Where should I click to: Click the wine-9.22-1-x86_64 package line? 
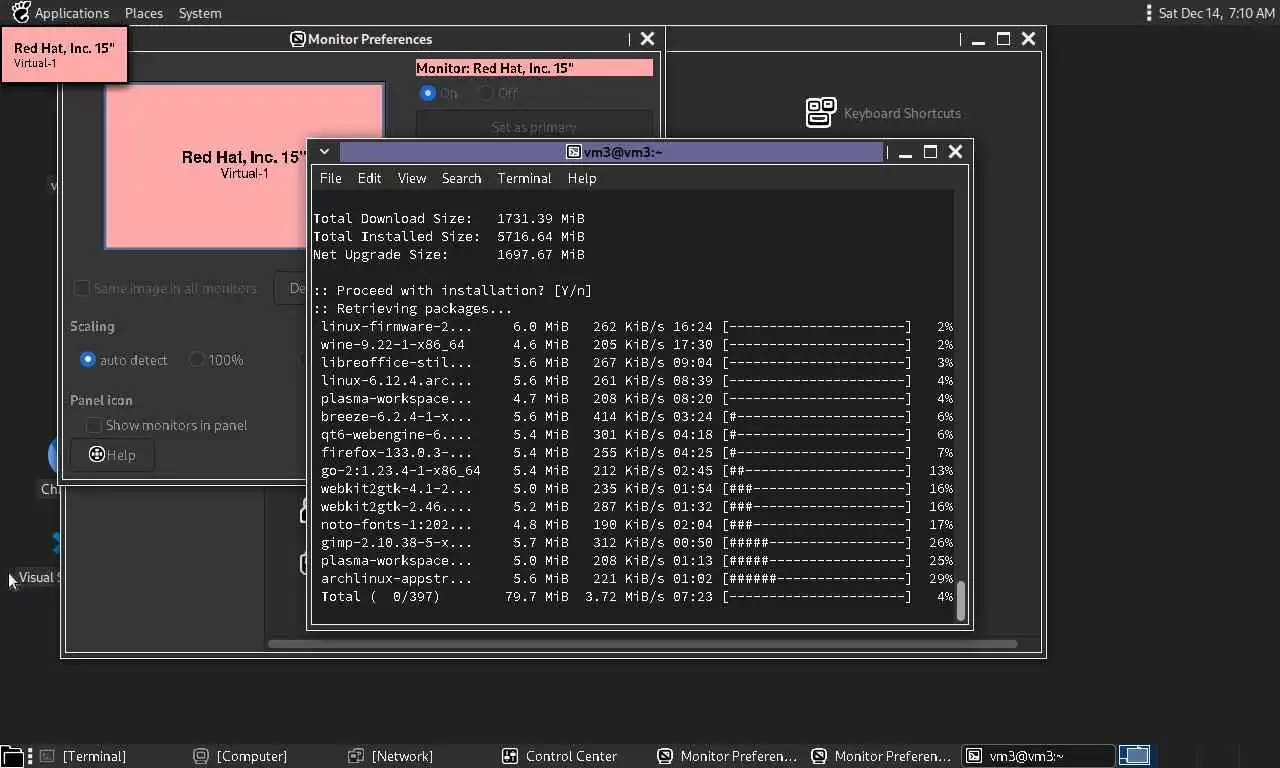pyautogui.click(x=636, y=344)
